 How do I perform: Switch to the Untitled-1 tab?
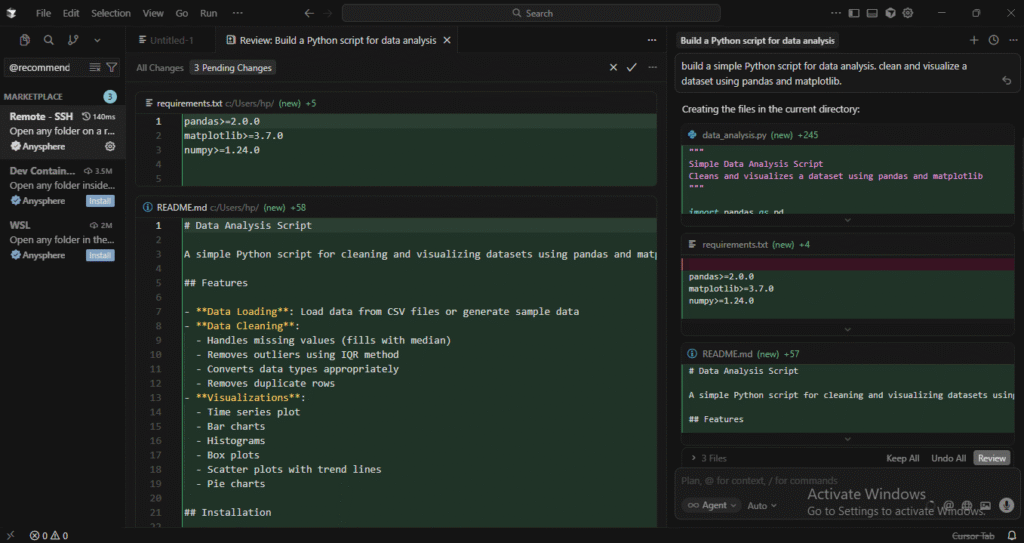(x=171, y=40)
